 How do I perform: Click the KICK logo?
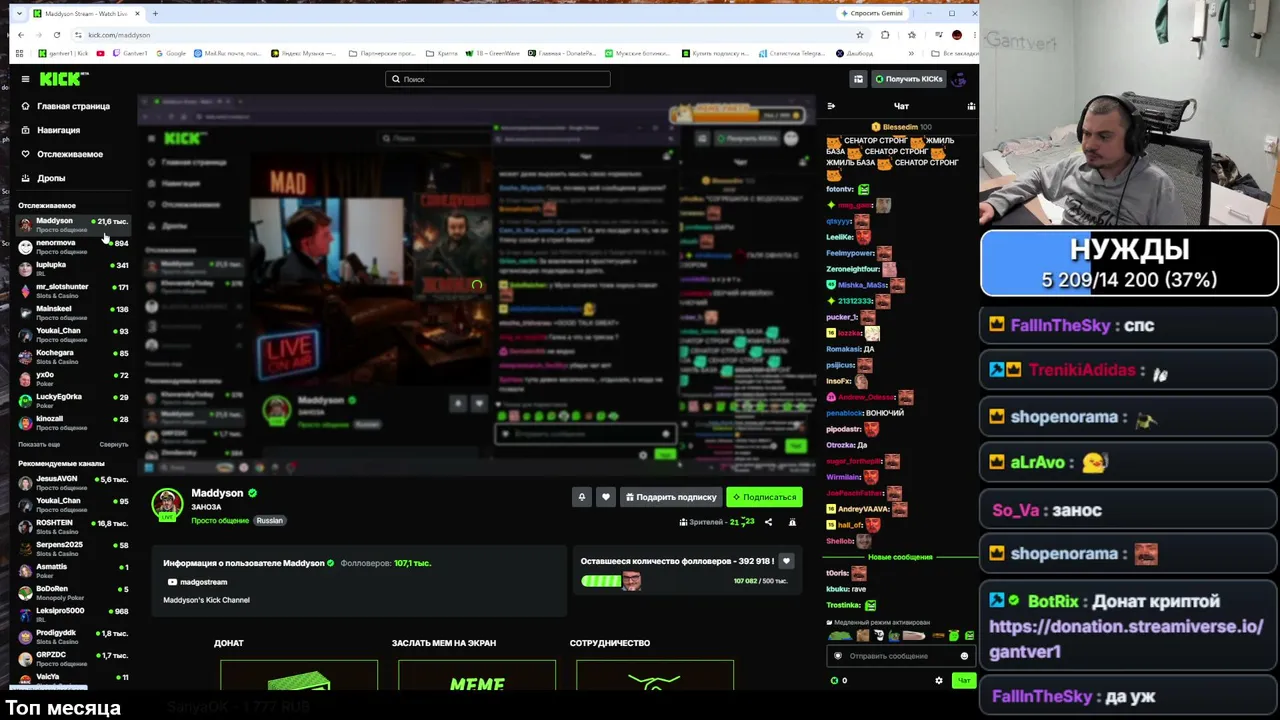tap(64, 79)
